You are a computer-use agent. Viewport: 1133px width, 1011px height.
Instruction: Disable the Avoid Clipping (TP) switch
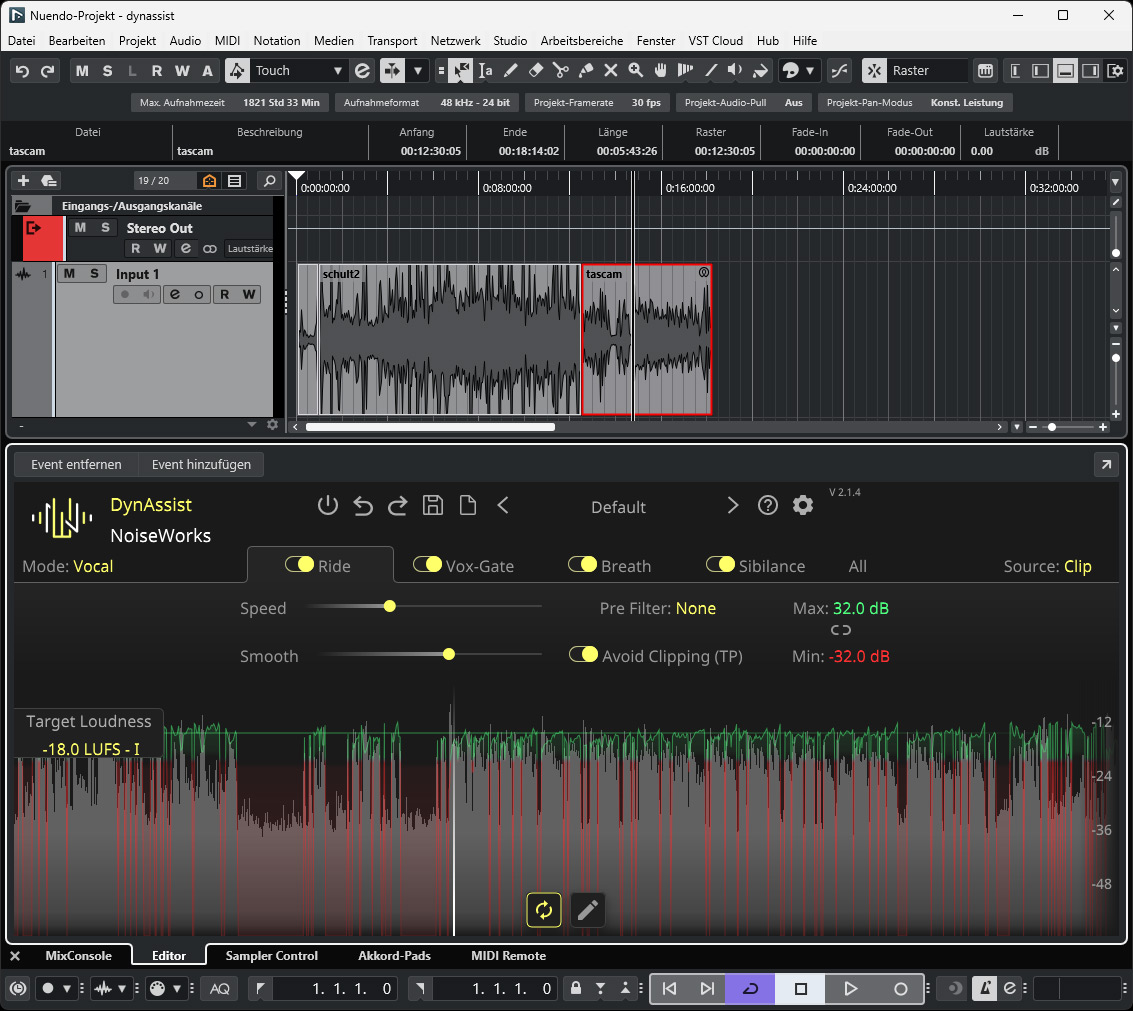coord(583,655)
